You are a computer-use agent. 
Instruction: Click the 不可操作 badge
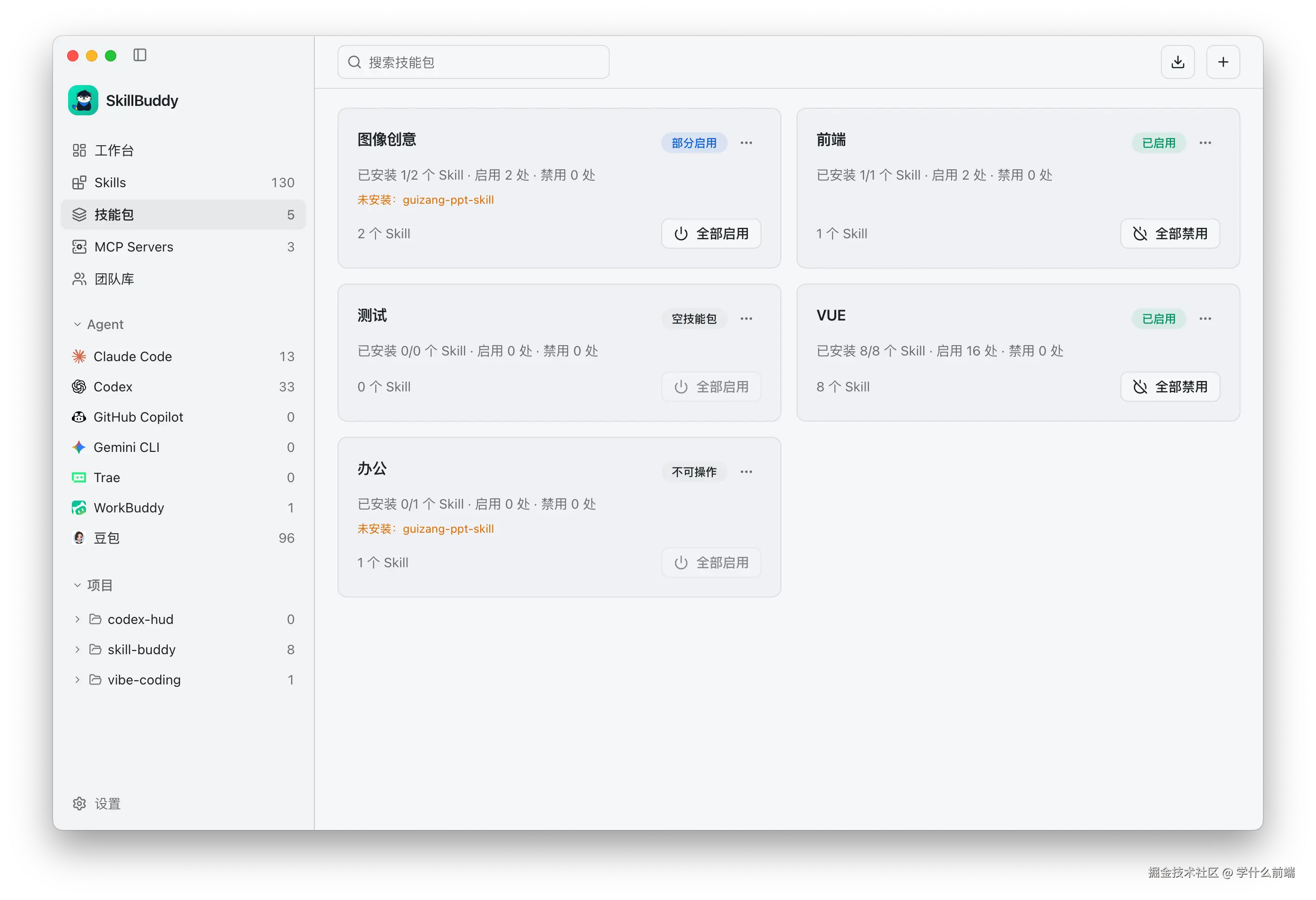(x=693, y=471)
